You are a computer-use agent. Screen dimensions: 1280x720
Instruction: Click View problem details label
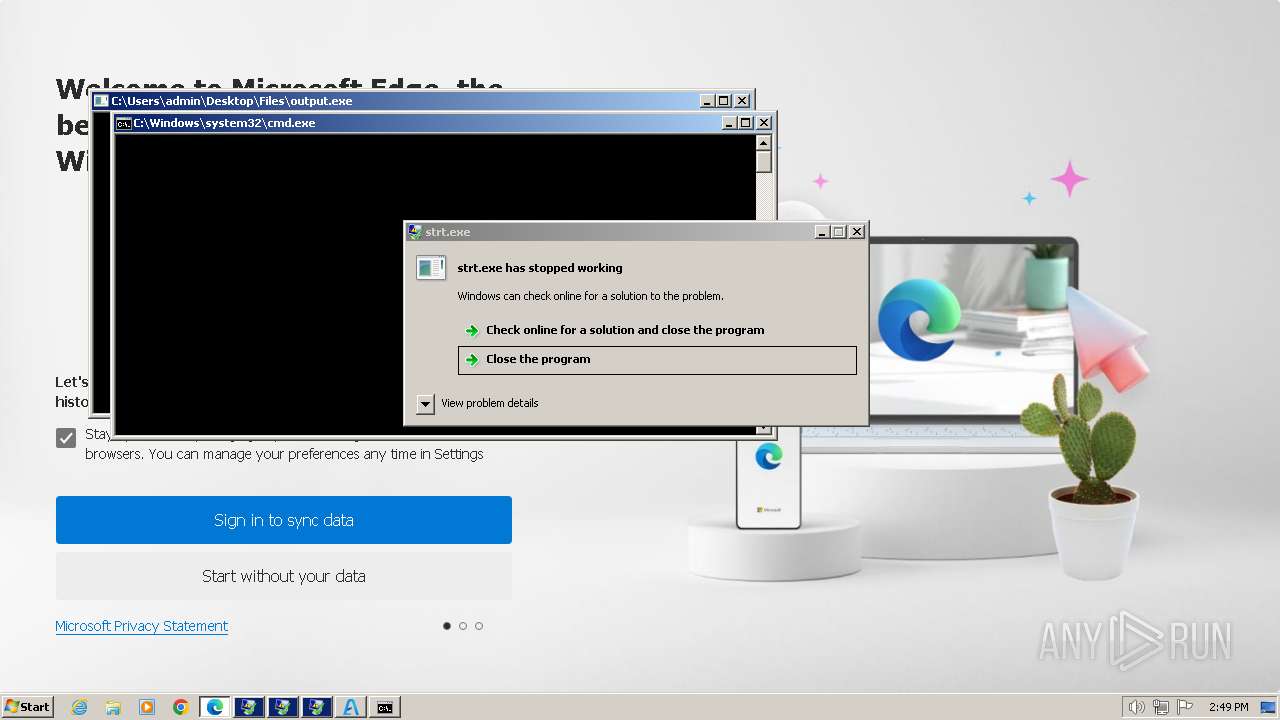point(490,403)
